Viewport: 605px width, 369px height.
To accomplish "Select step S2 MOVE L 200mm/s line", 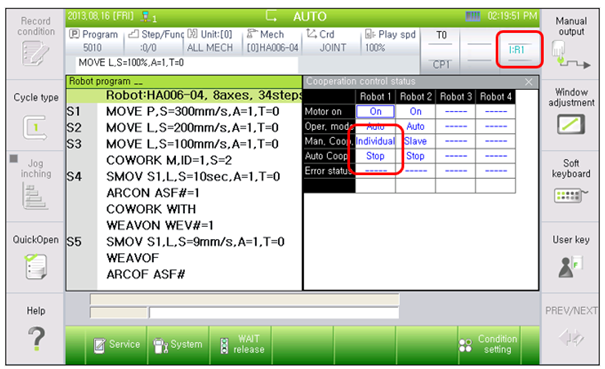I will coord(184,128).
